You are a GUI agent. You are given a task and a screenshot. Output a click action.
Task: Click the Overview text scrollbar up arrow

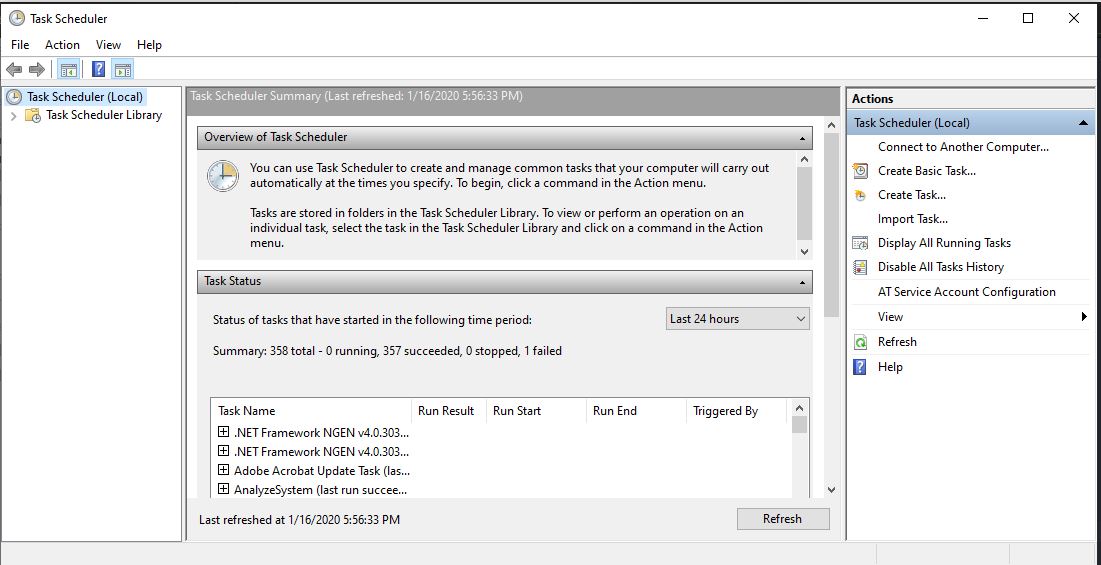pos(805,159)
